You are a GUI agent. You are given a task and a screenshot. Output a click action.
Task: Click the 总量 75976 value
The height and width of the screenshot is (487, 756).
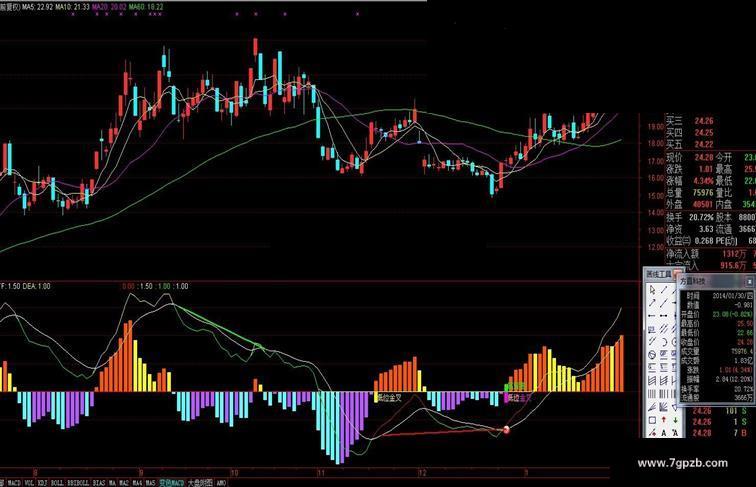(703, 192)
